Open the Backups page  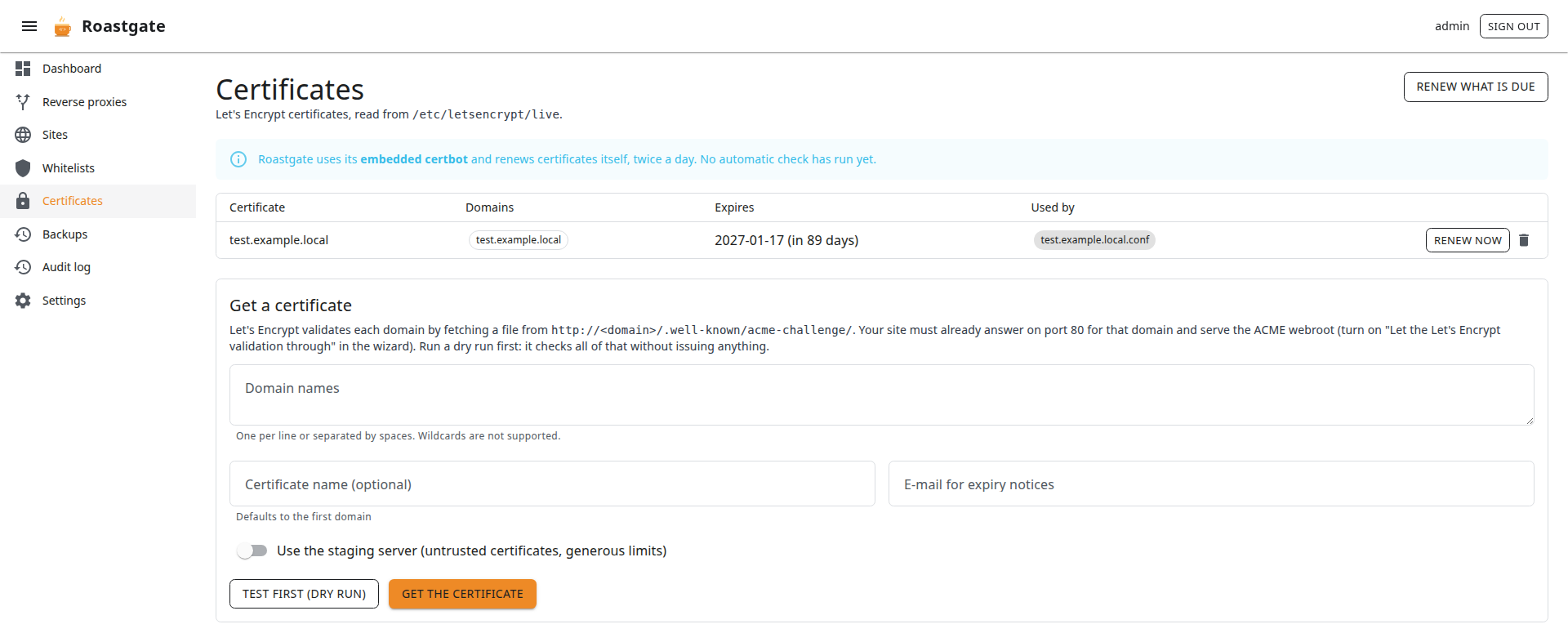pos(98,234)
